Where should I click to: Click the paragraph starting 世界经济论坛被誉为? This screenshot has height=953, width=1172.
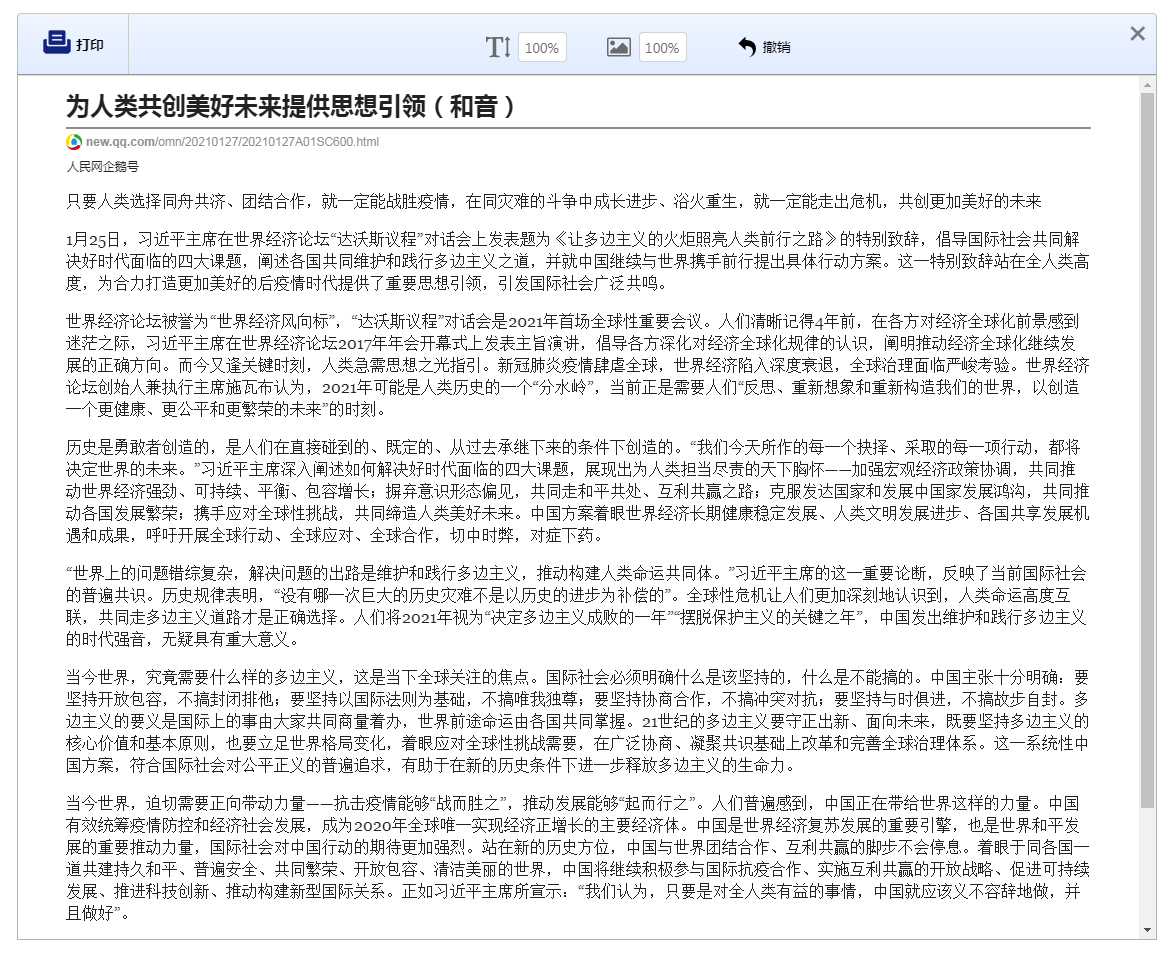[x=577, y=365]
